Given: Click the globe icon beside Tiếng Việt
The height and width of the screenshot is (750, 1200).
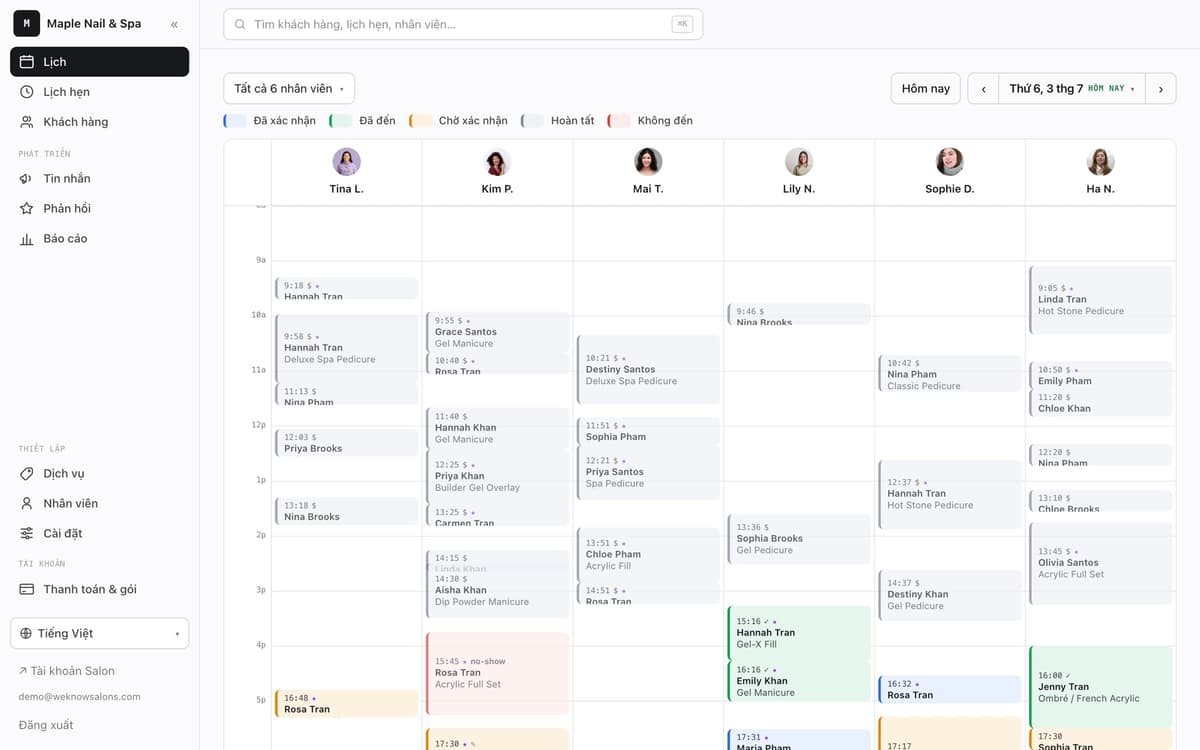Looking at the screenshot, I should (x=26, y=634).
